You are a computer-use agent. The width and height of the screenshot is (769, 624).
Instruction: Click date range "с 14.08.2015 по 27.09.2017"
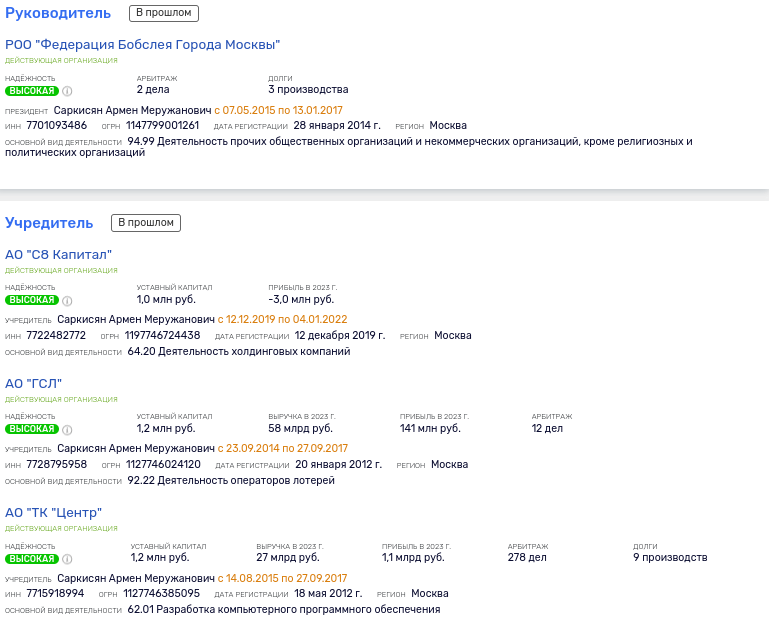282,578
